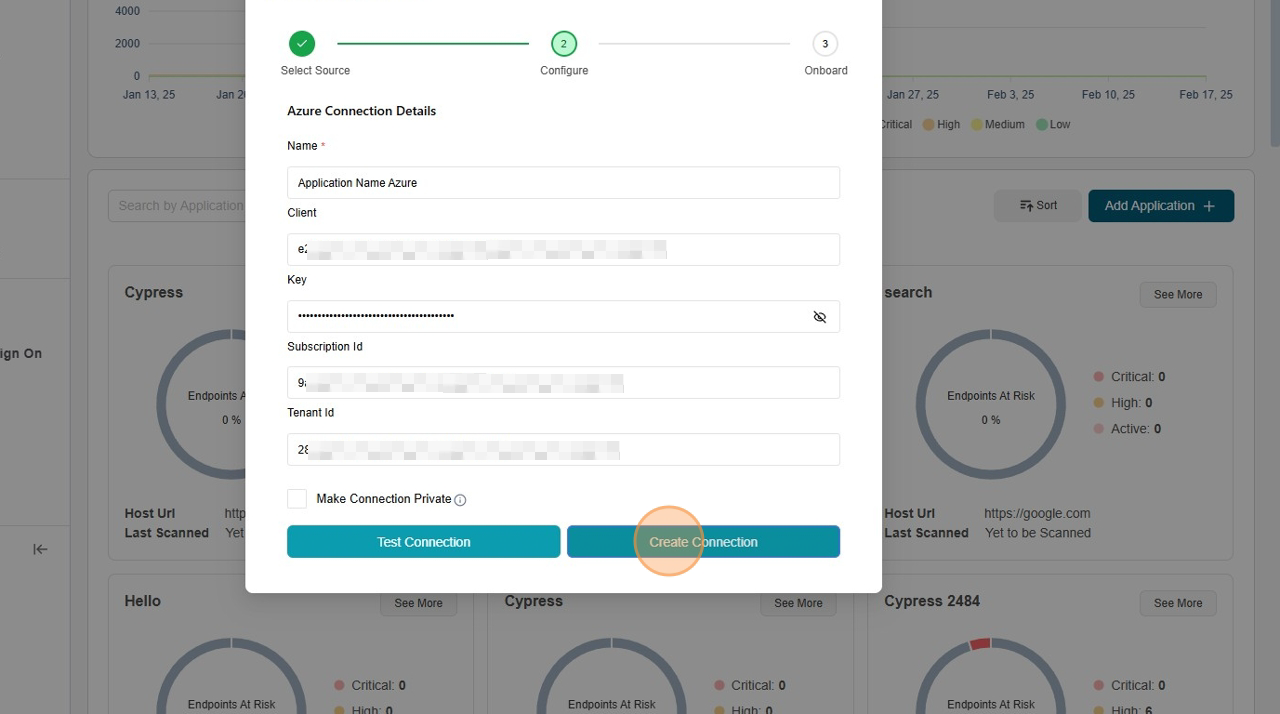Click the Search by Application box
Image resolution: width=1280 pixels, height=714 pixels.
[x=180, y=206]
